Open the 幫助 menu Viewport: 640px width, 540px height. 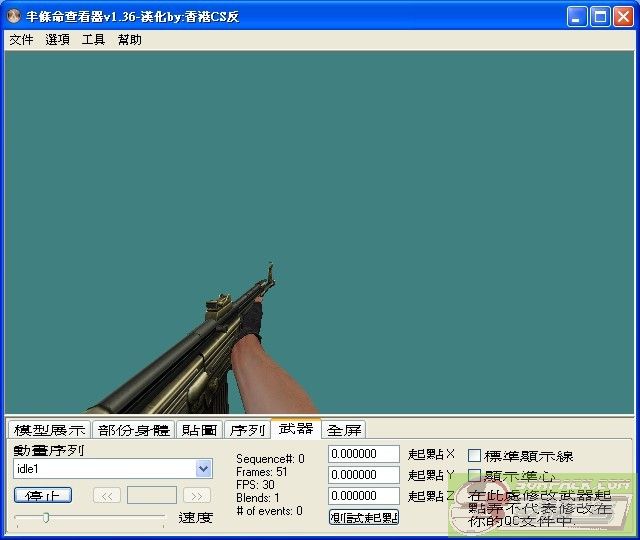(130, 40)
